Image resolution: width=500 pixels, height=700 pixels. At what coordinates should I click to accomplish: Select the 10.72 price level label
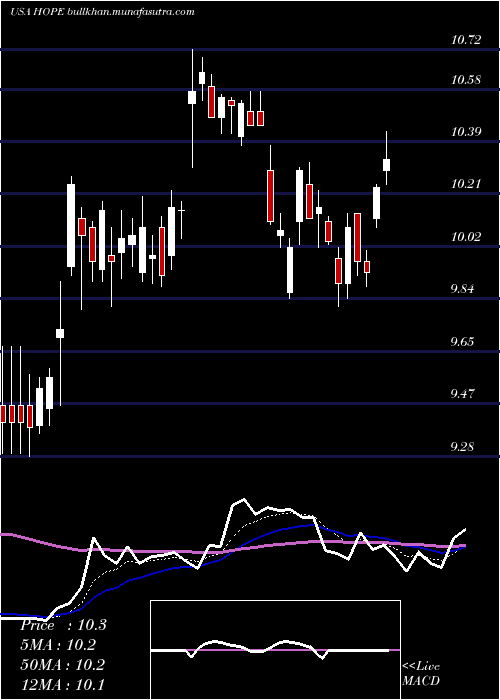point(466,40)
